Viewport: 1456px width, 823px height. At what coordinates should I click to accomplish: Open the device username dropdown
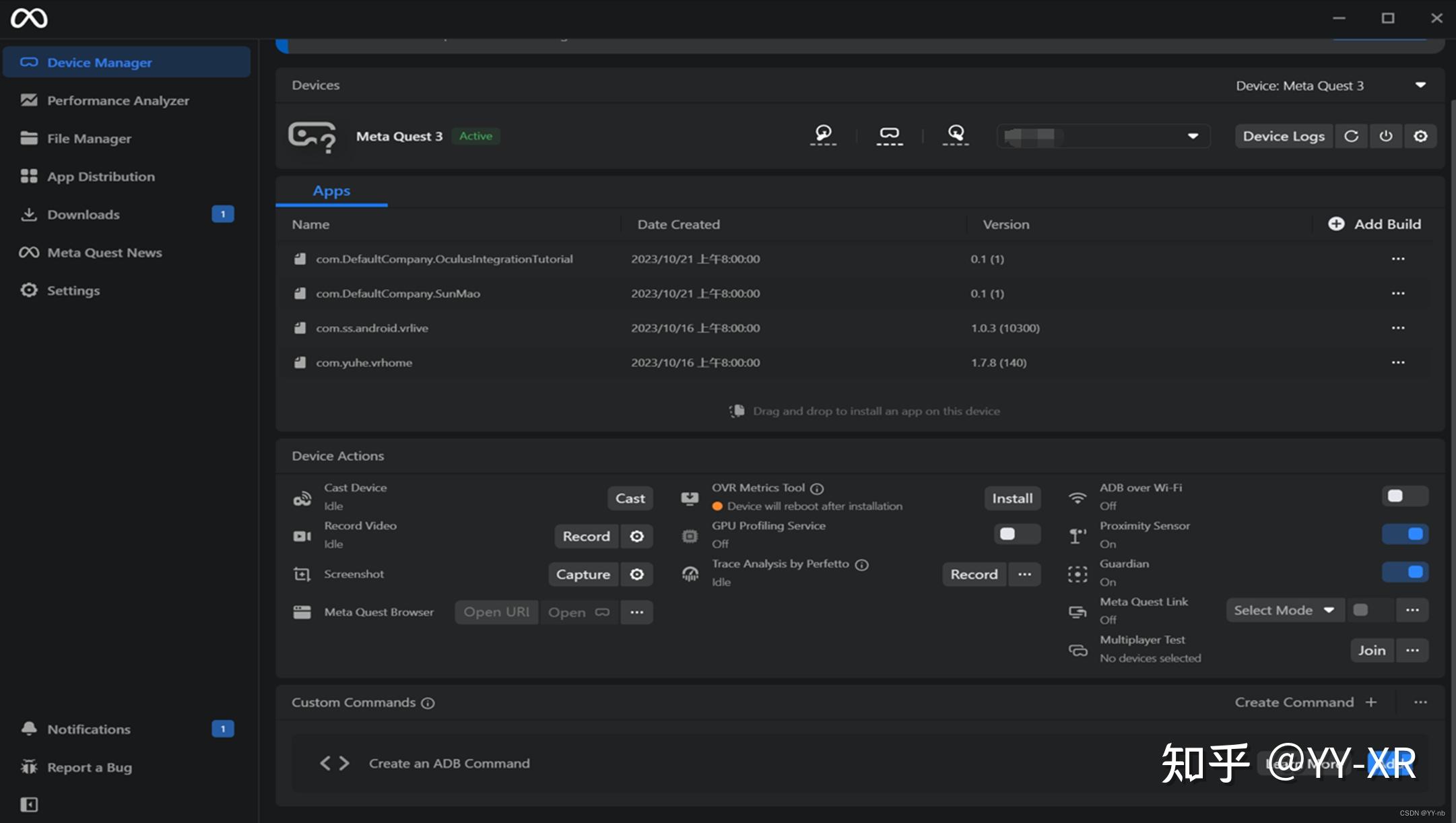point(1194,135)
